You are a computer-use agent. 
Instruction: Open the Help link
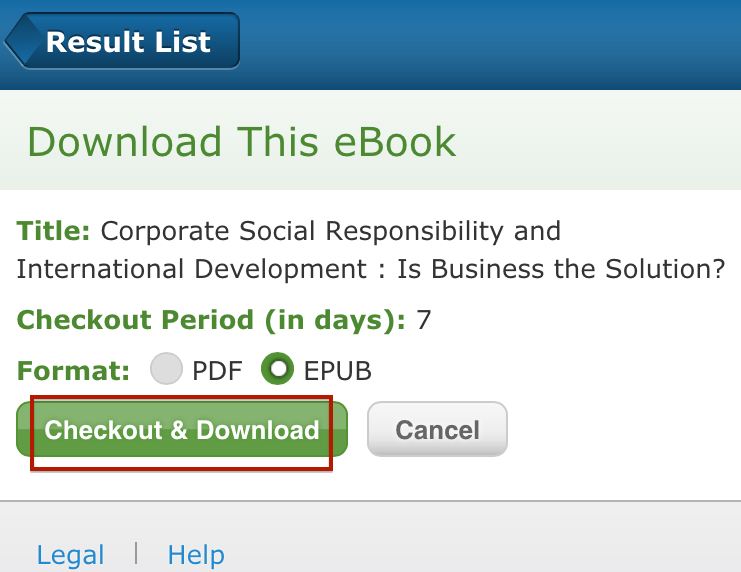point(196,555)
